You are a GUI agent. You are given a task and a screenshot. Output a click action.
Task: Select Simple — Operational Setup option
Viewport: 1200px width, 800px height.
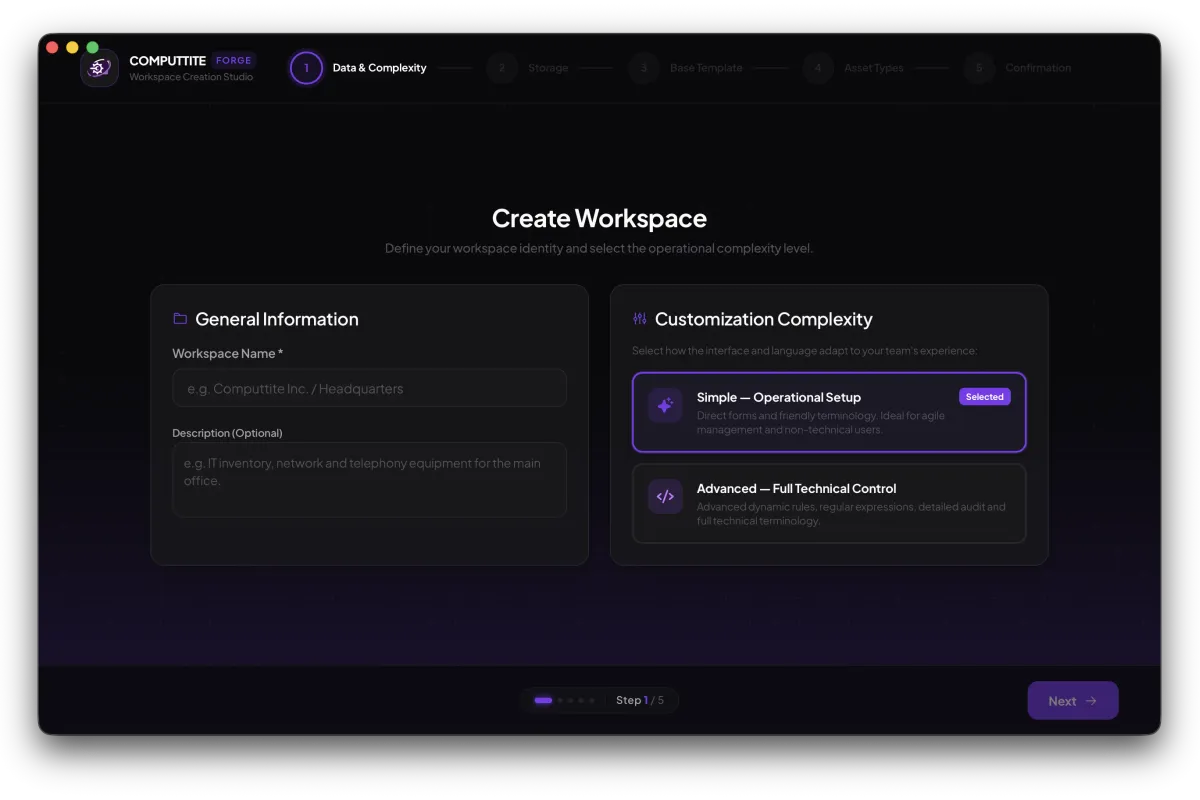(829, 412)
